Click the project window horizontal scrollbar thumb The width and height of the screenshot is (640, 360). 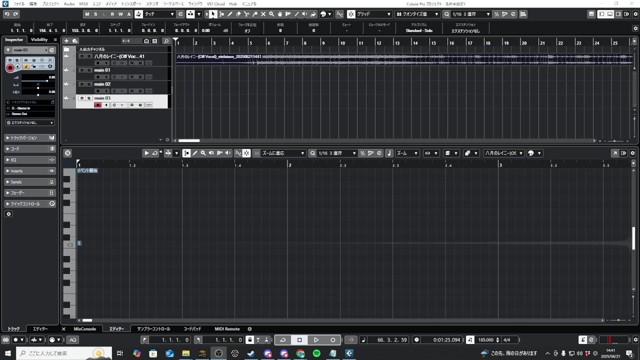[x=189, y=140]
